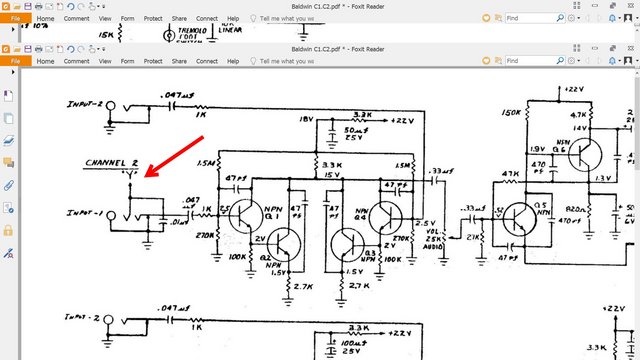Switch to Share tab in lower window

click(x=179, y=61)
